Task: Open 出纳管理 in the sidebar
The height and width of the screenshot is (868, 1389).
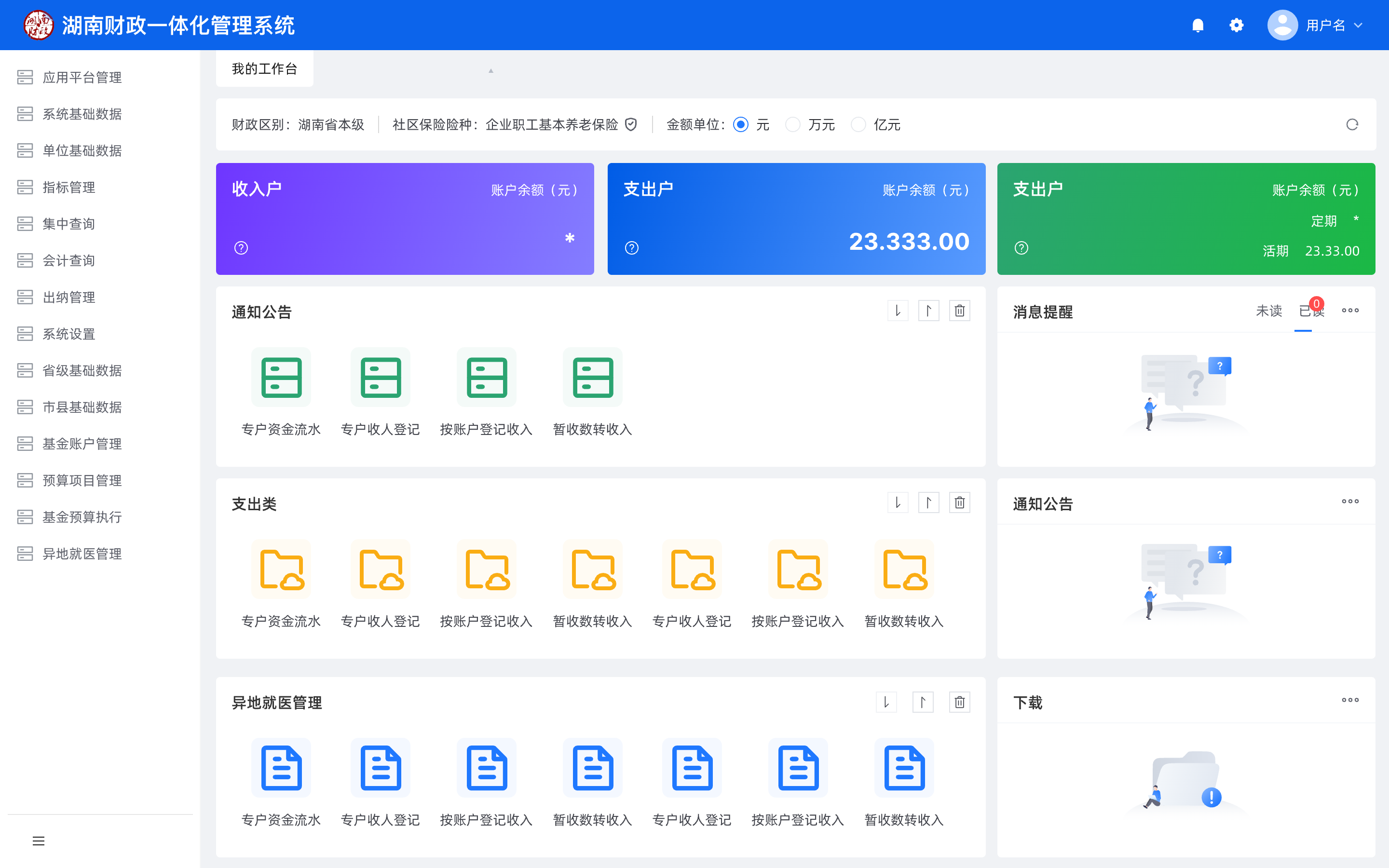Action: click(69, 298)
